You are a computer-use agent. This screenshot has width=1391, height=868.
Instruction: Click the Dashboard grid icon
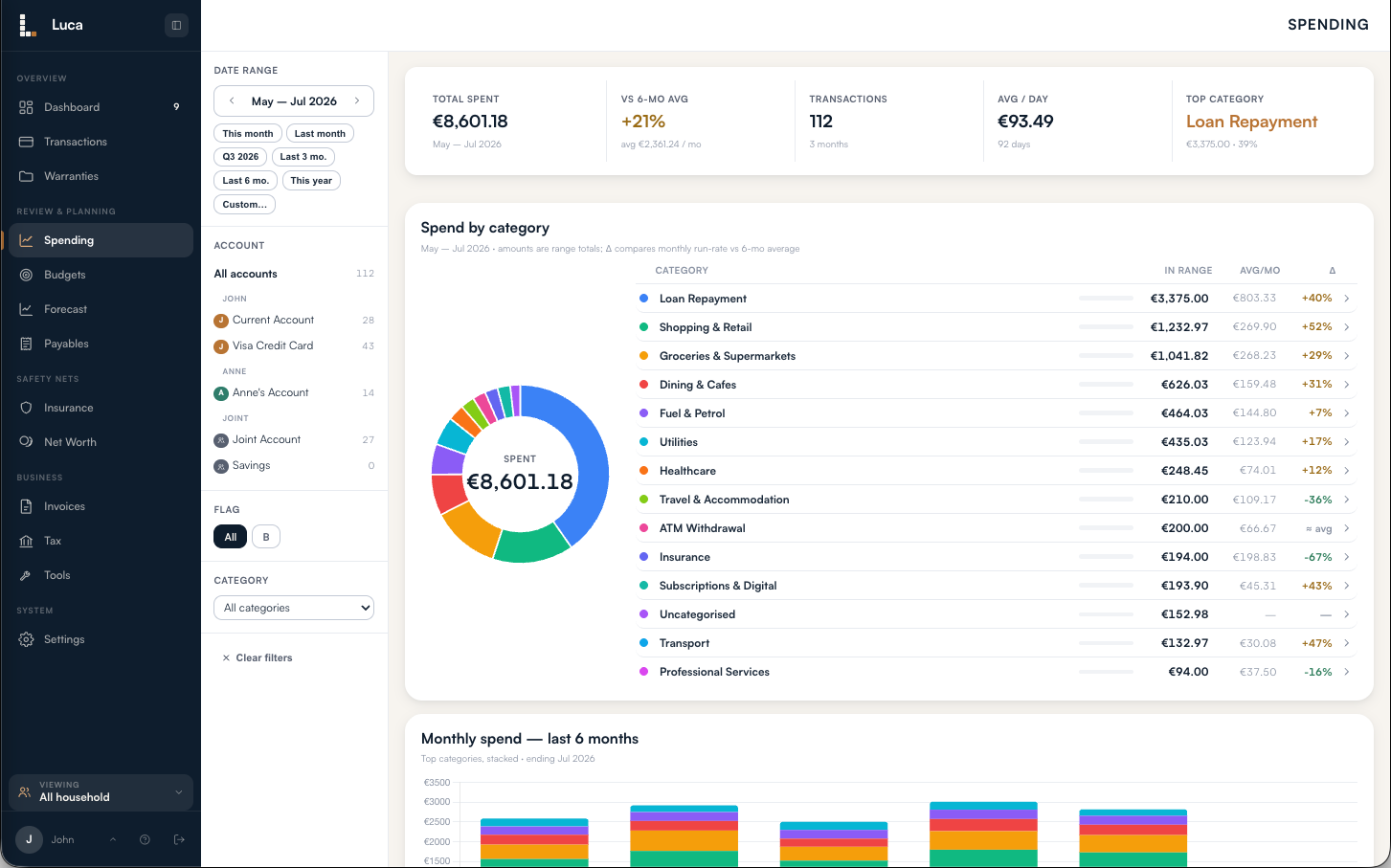(x=26, y=107)
